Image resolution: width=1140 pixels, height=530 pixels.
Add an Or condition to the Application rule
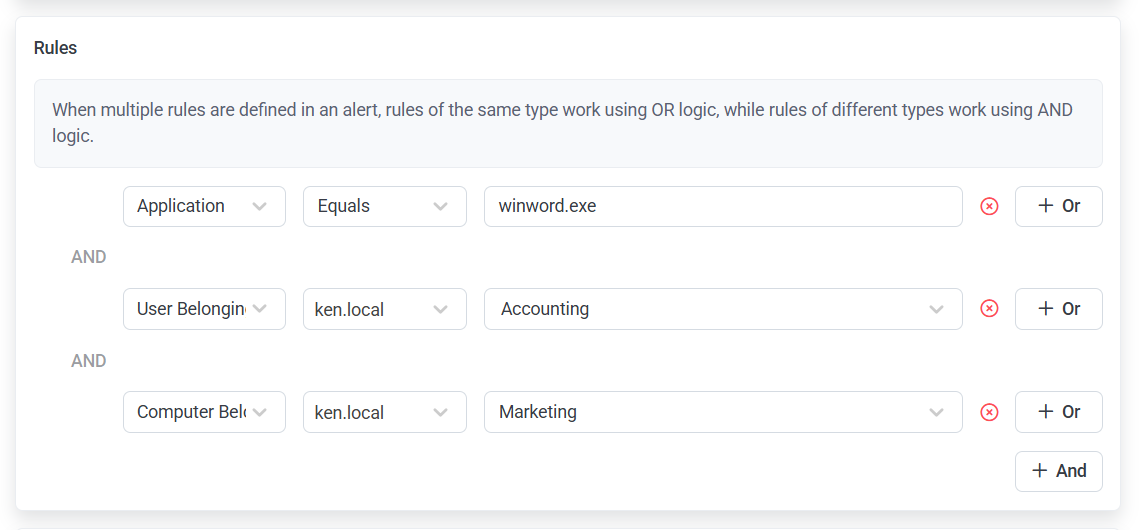(x=1058, y=207)
